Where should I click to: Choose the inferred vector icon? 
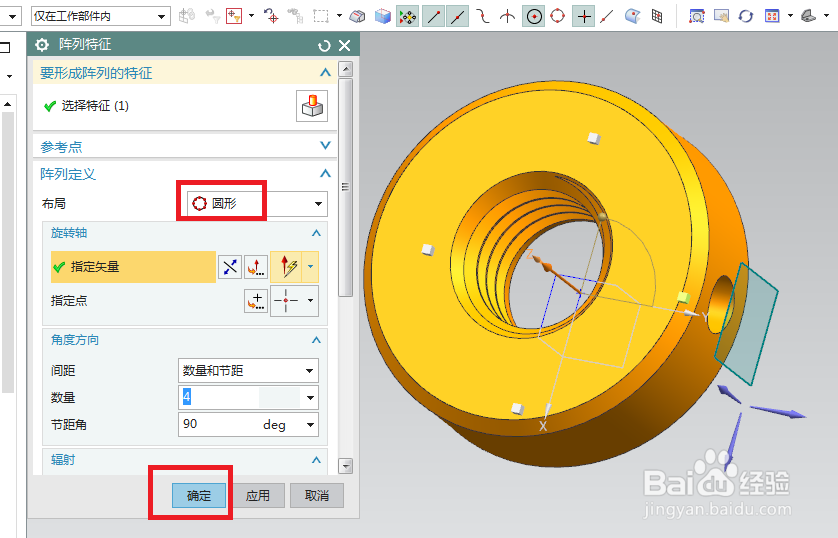tap(286, 267)
